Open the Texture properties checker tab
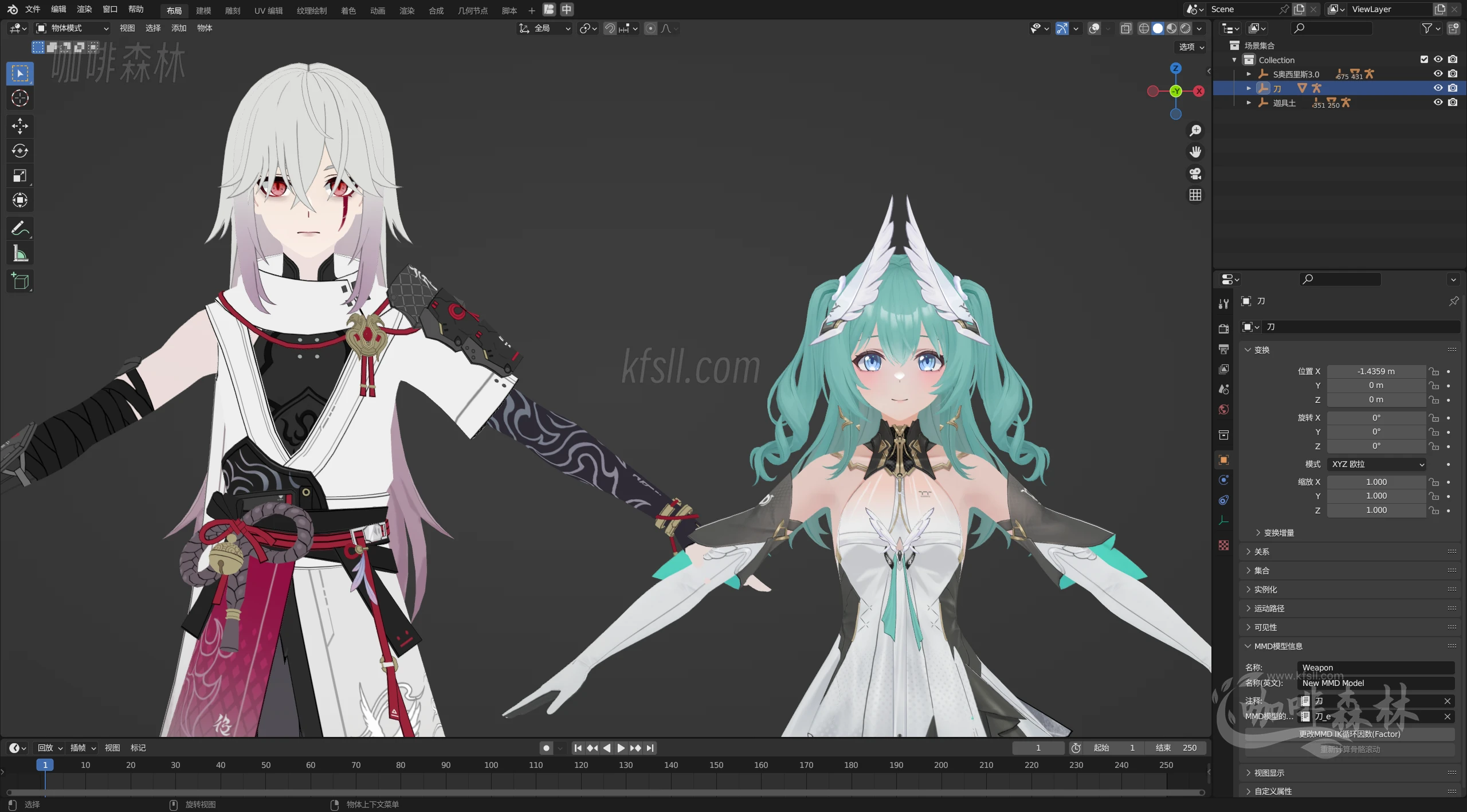The height and width of the screenshot is (812, 1467). coord(1223,545)
